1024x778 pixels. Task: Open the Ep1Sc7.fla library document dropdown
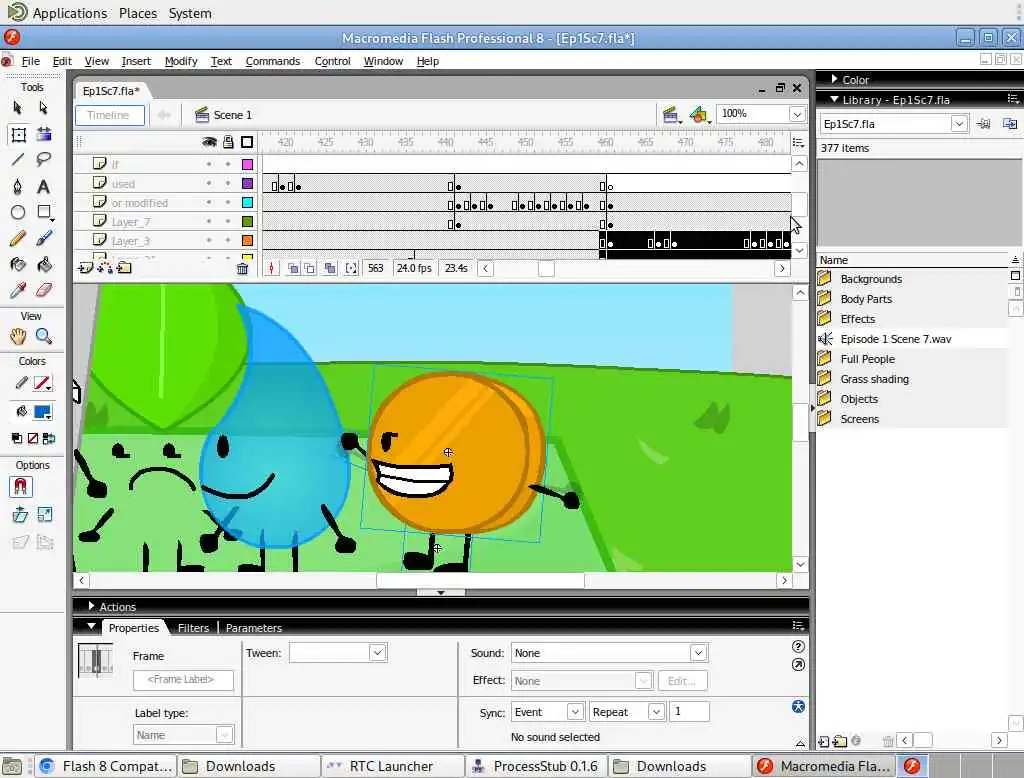(959, 124)
